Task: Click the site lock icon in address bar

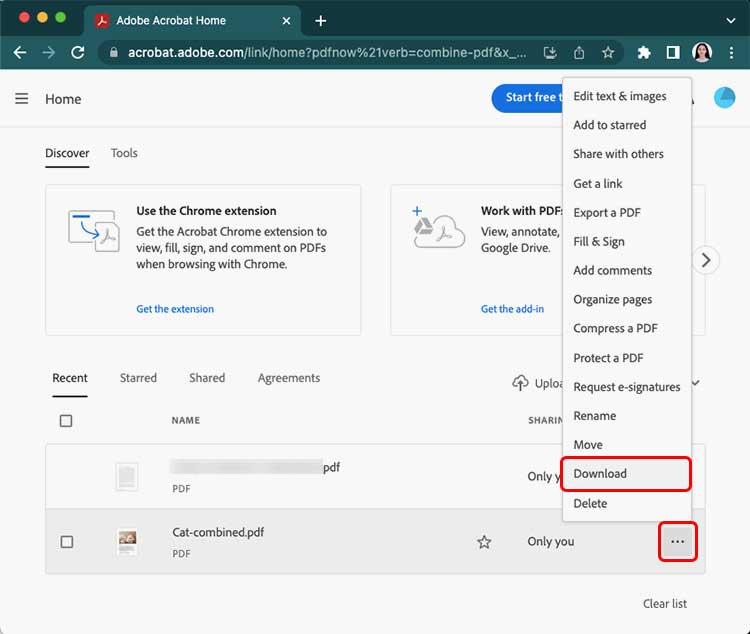Action: point(113,53)
